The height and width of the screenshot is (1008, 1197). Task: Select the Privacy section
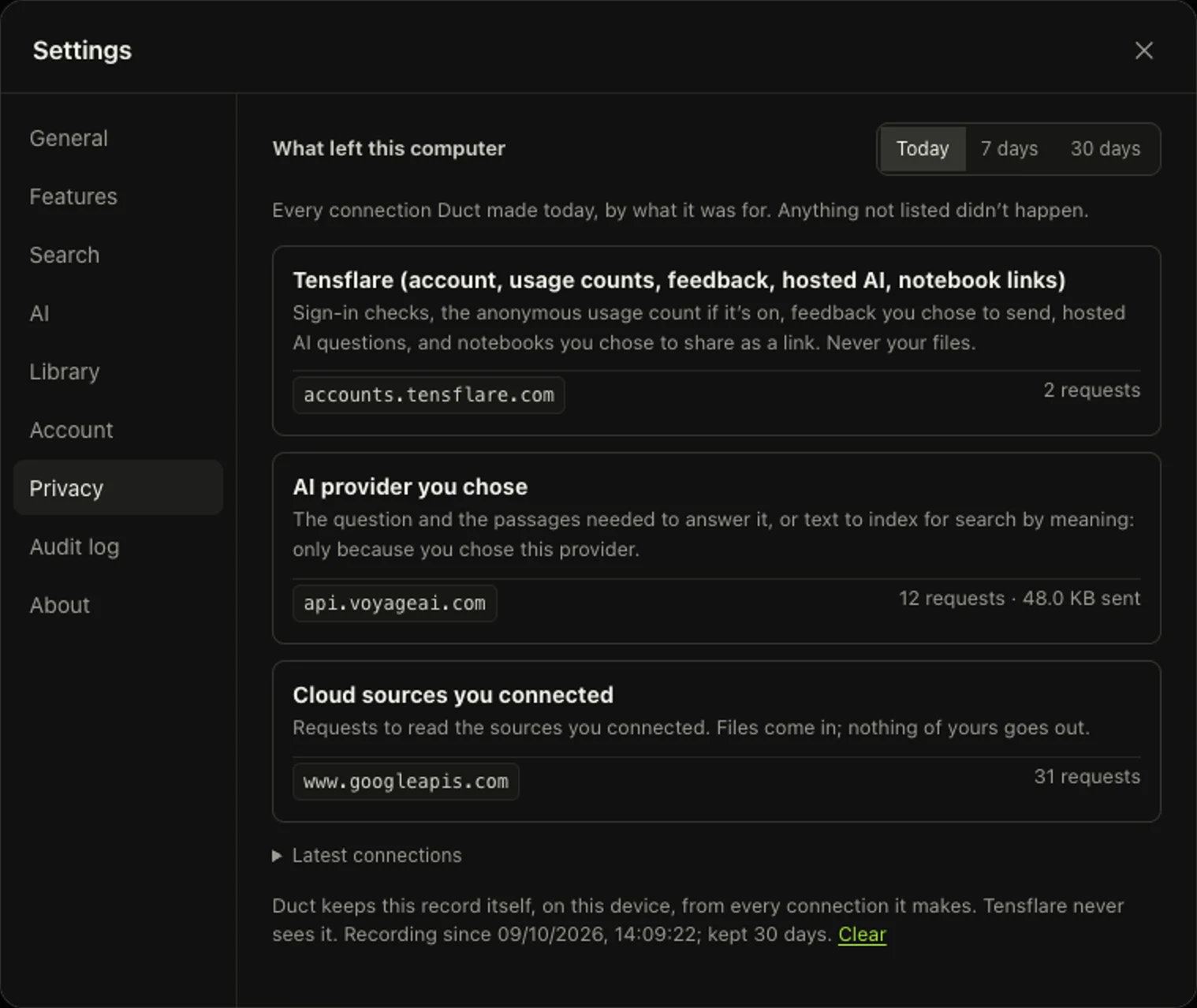[x=118, y=488]
